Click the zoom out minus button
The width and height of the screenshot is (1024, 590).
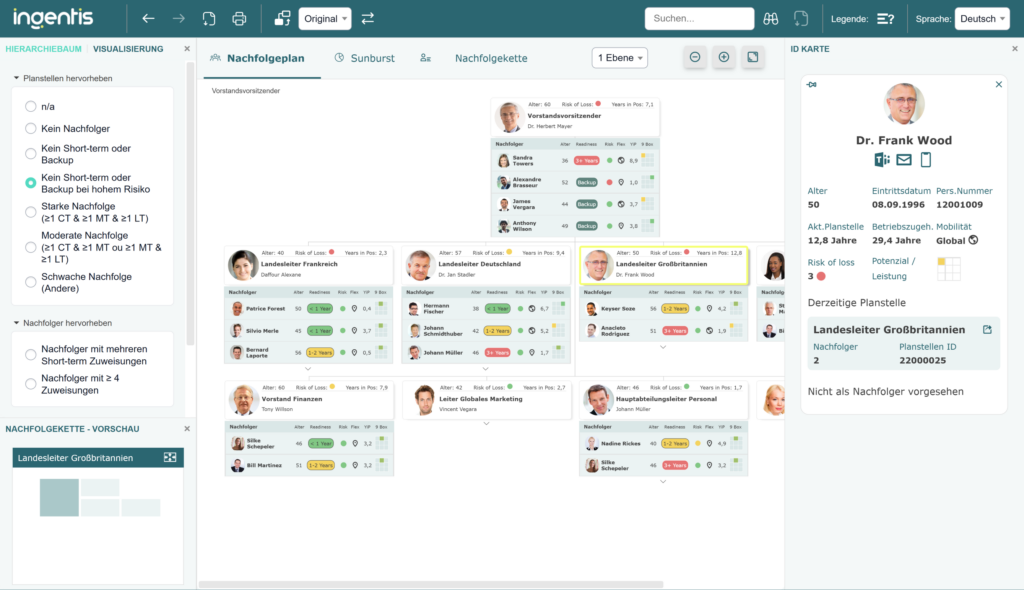click(695, 57)
